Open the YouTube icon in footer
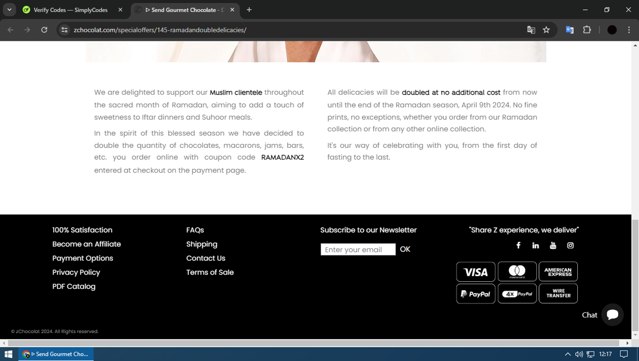639x361 pixels. pyautogui.click(x=553, y=245)
